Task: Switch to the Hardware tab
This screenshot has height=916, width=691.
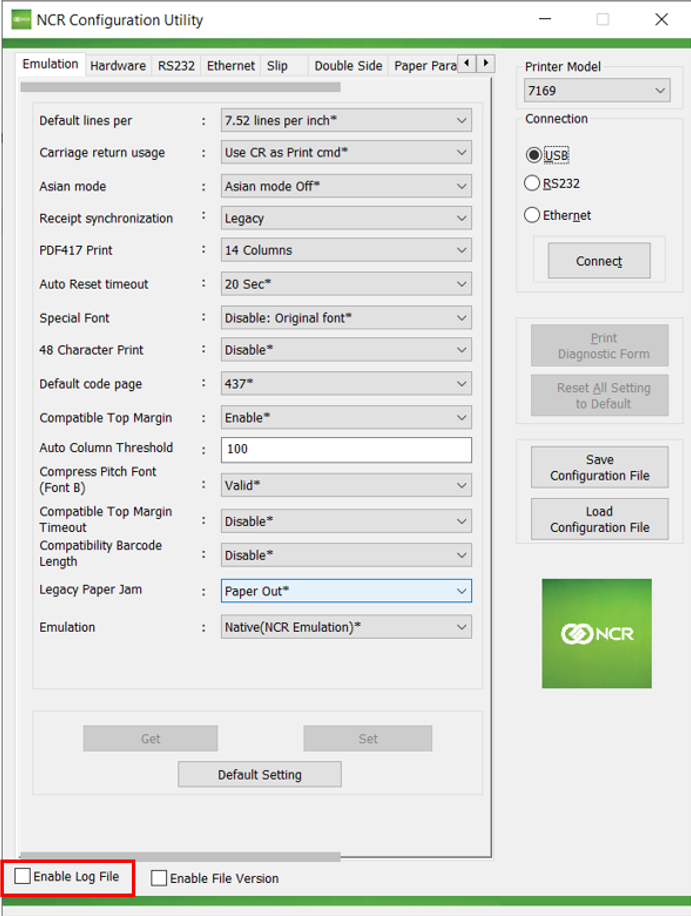Action: point(118,65)
